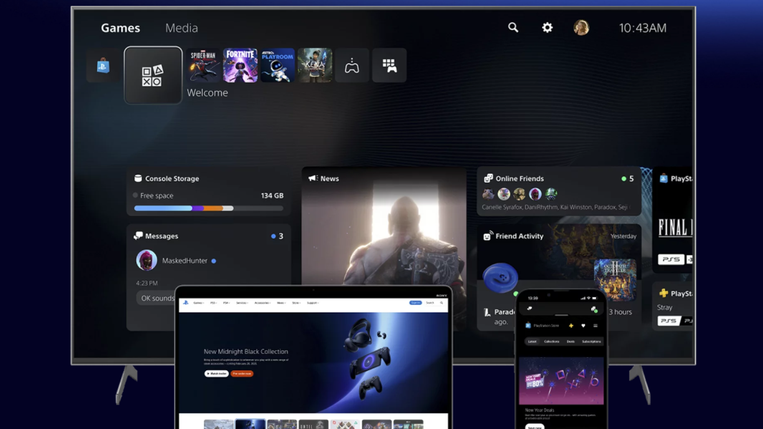Open the Kena game tile

tap(315, 65)
